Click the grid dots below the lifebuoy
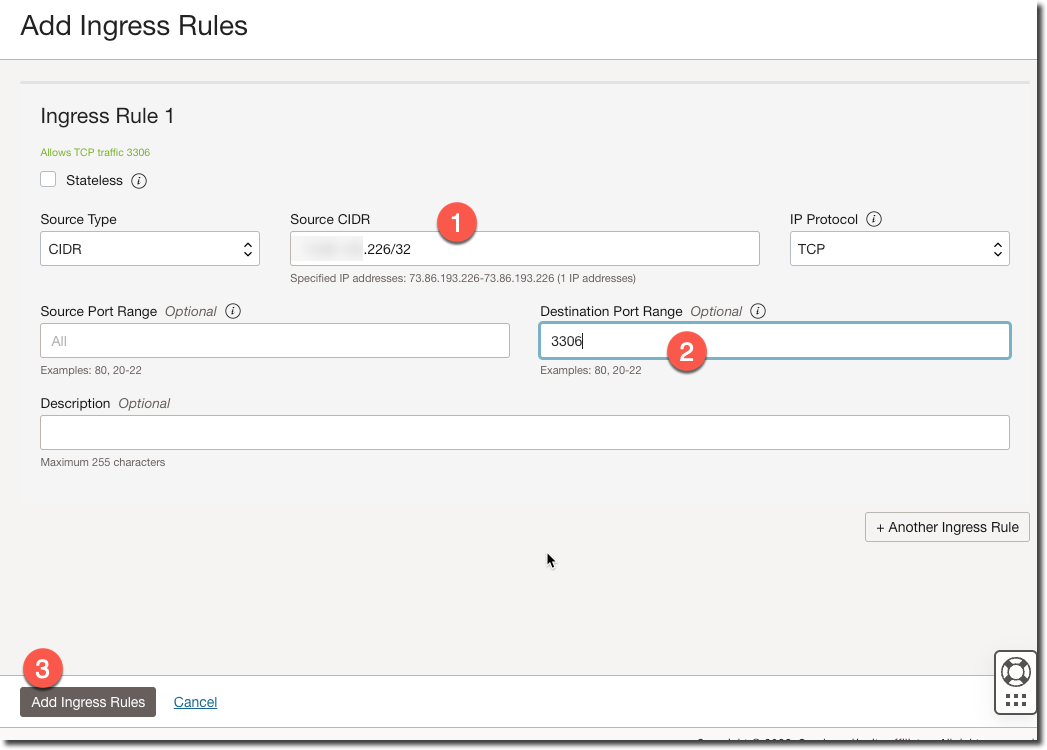 [1015, 700]
